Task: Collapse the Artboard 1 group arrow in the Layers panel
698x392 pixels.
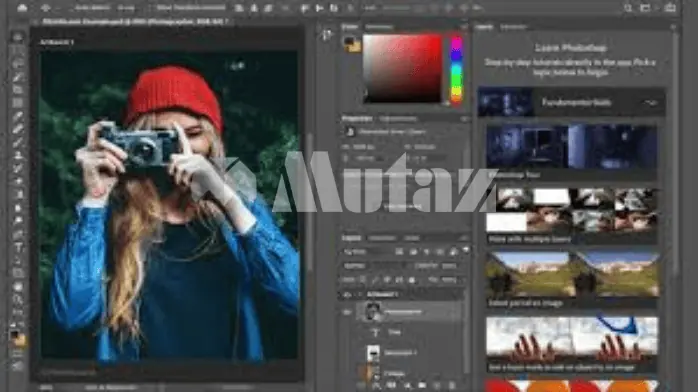Action: [x=359, y=295]
